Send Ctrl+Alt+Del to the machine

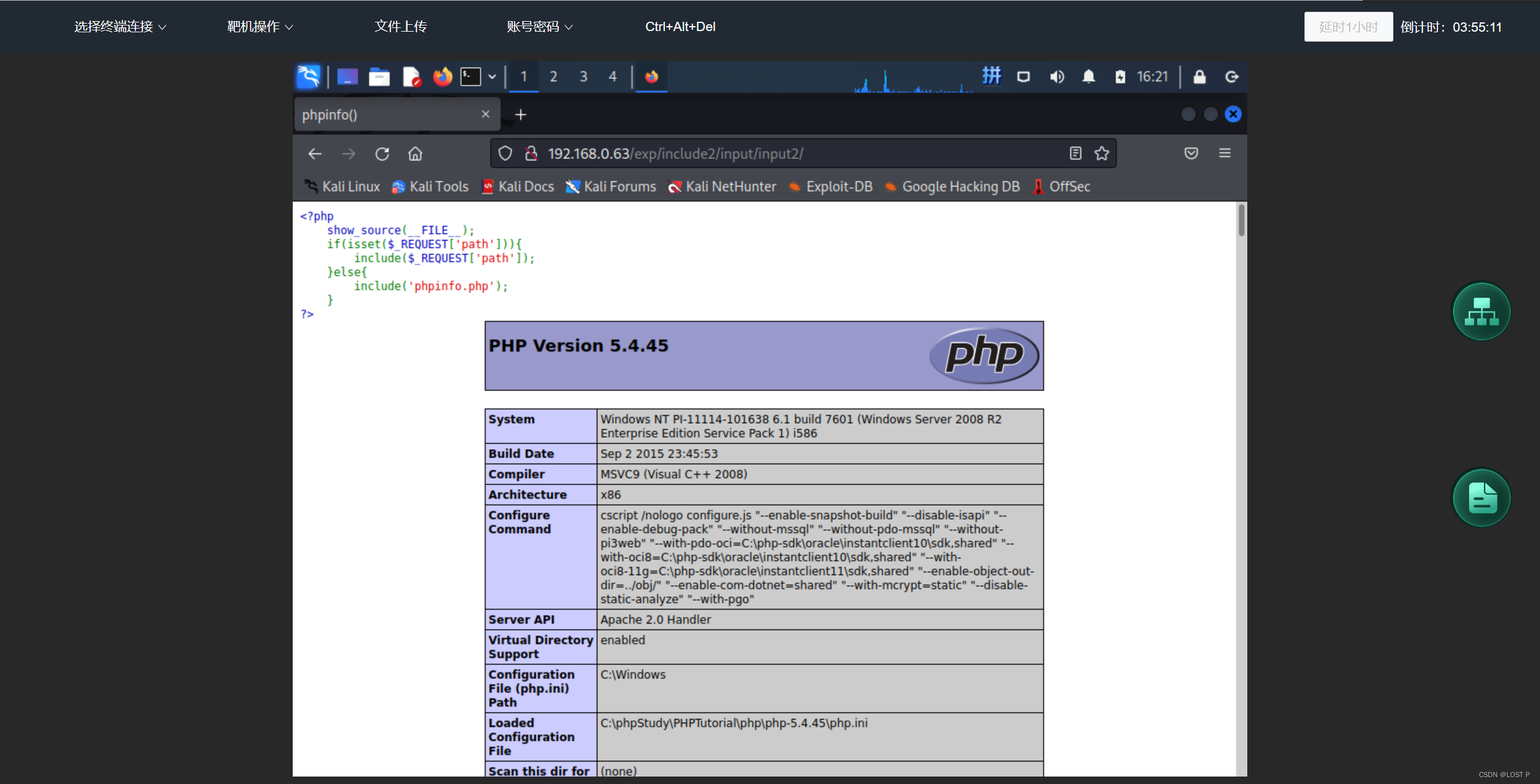pos(680,27)
